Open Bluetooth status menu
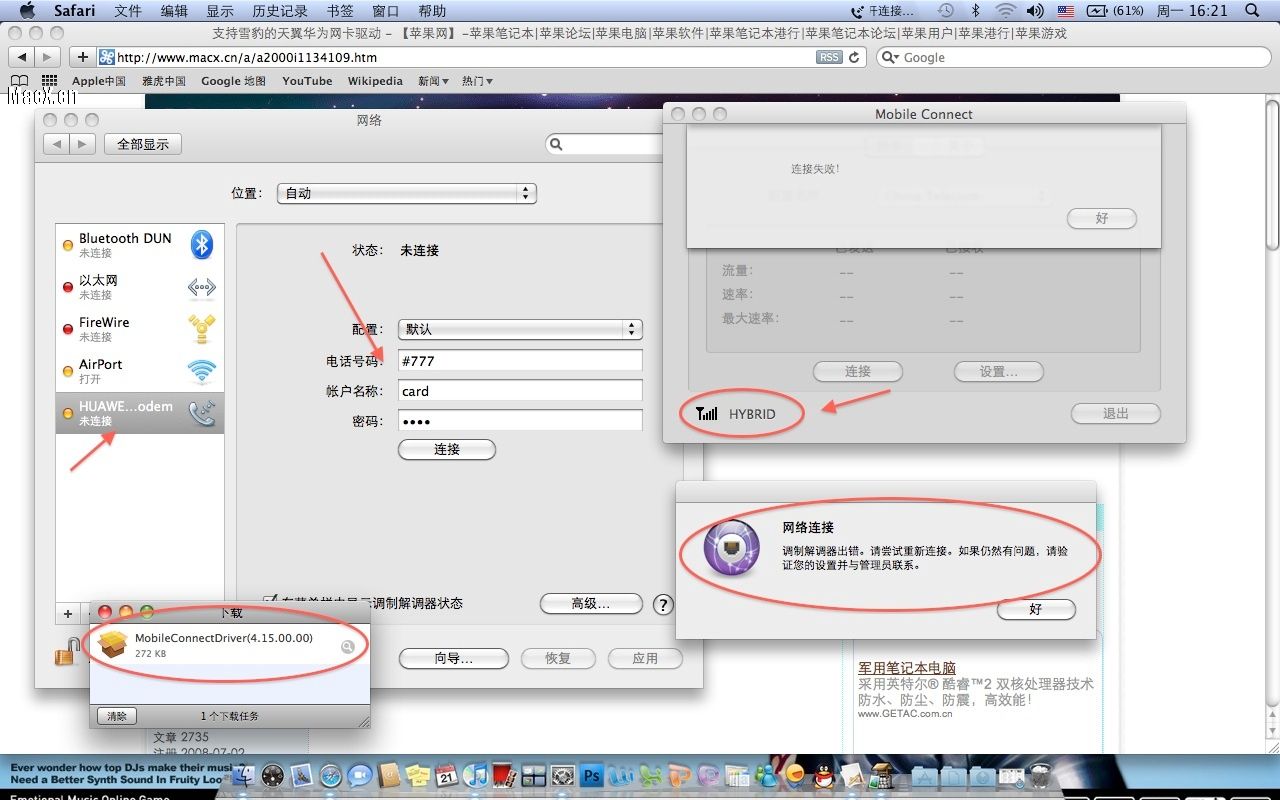The height and width of the screenshot is (800, 1280). coord(976,11)
